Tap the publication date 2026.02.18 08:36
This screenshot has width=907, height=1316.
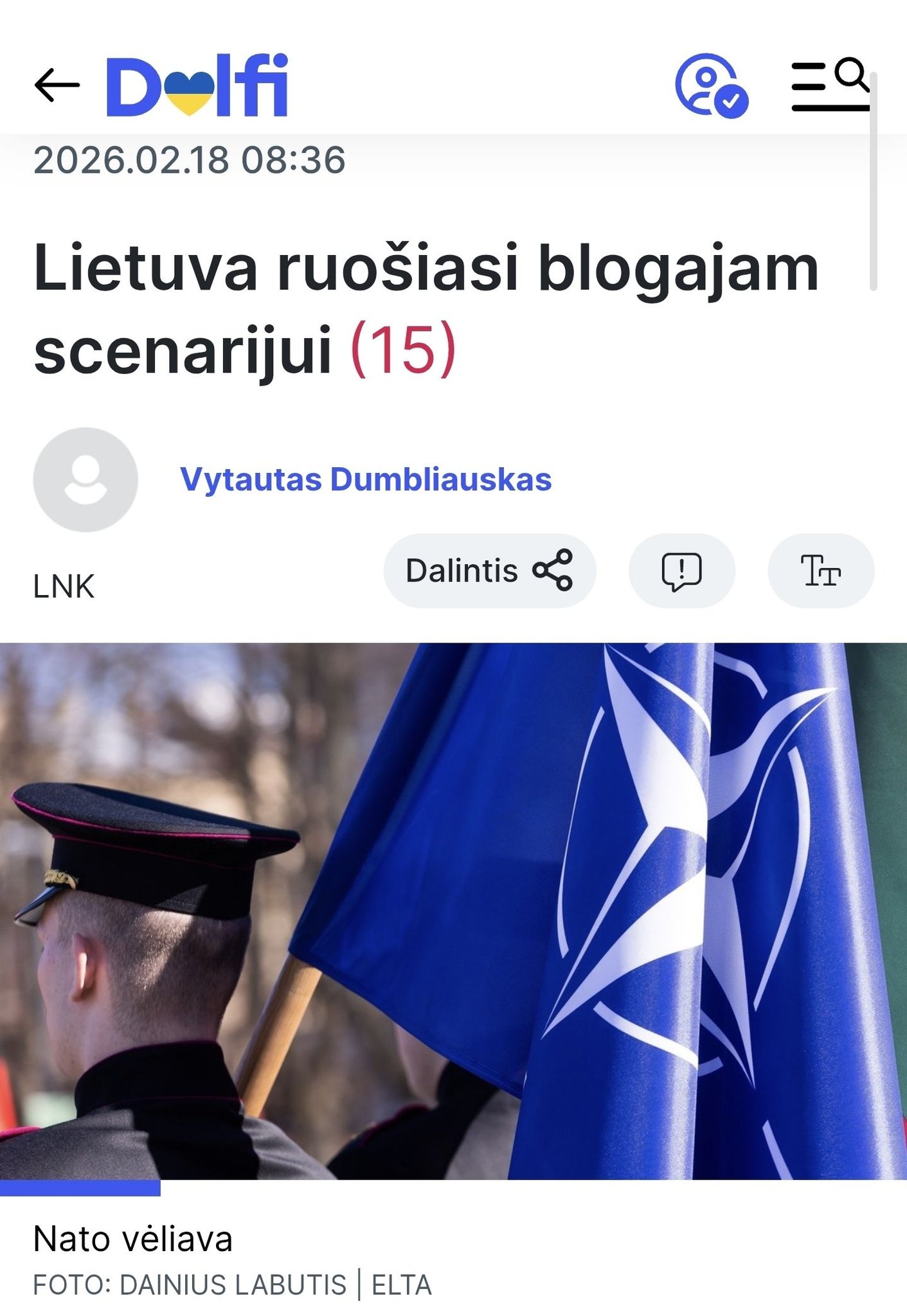pyautogui.click(x=189, y=160)
